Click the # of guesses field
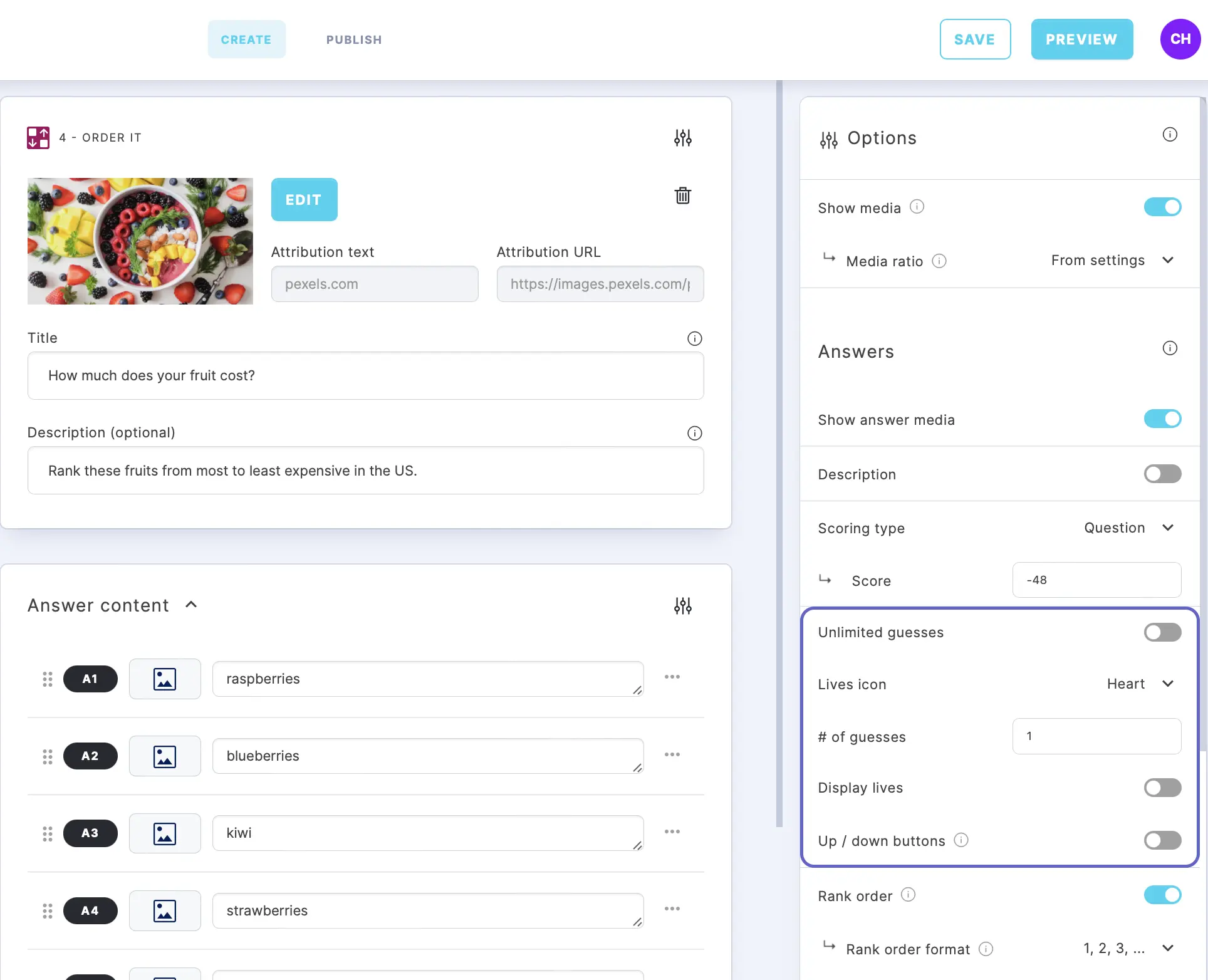The image size is (1208, 980). 1096,736
